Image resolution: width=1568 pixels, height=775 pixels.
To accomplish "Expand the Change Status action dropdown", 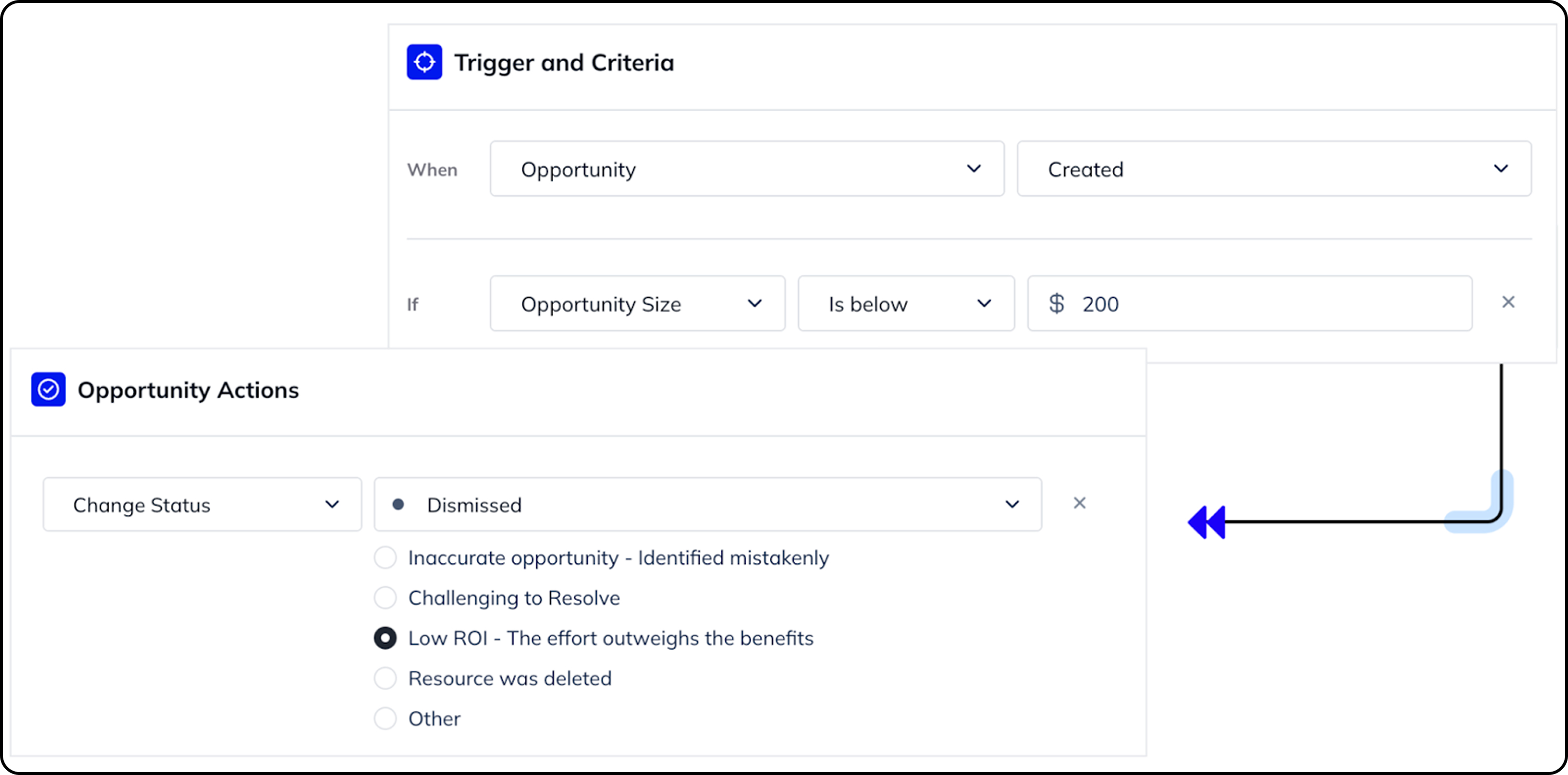I will tap(202, 504).
